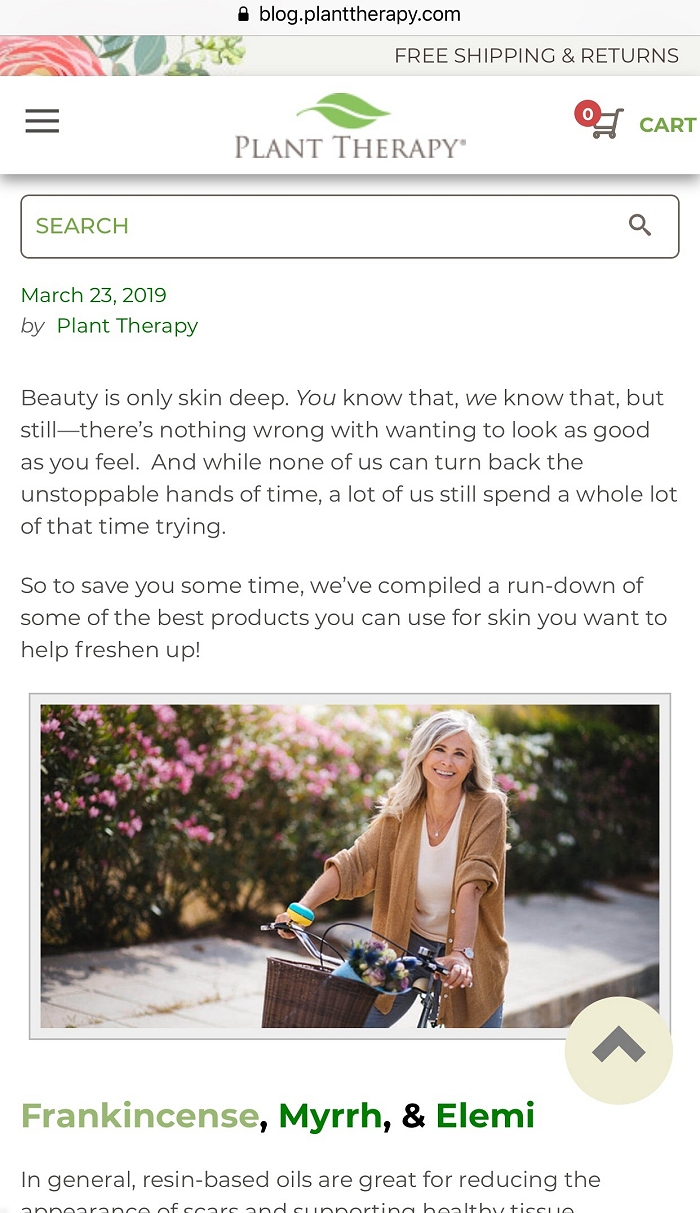Click the green leaf logo icon
The width and height of the screenshot is (700, 1213).
point(343,111)
